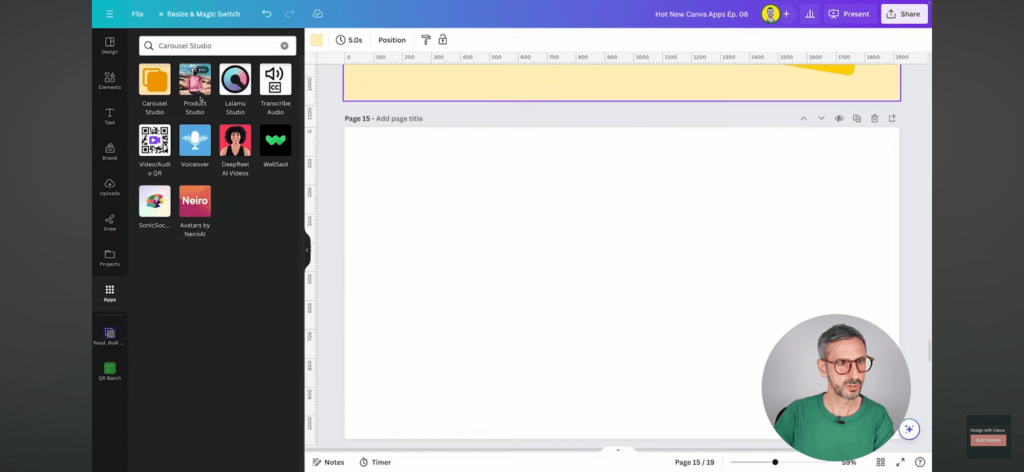This screenshot has width=1024, height=472.
Task: Delete Page 15 with trash icon
Action: (x=874, y=118)
